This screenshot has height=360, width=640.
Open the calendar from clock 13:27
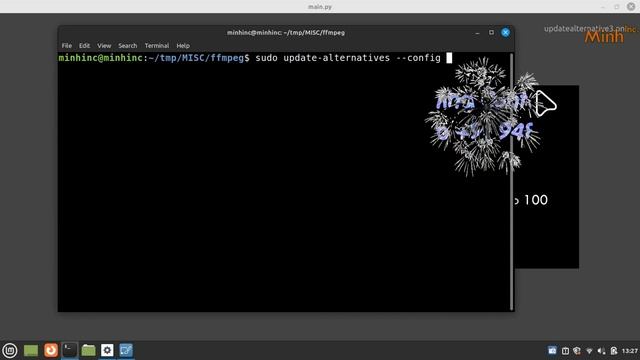point(630,351)
